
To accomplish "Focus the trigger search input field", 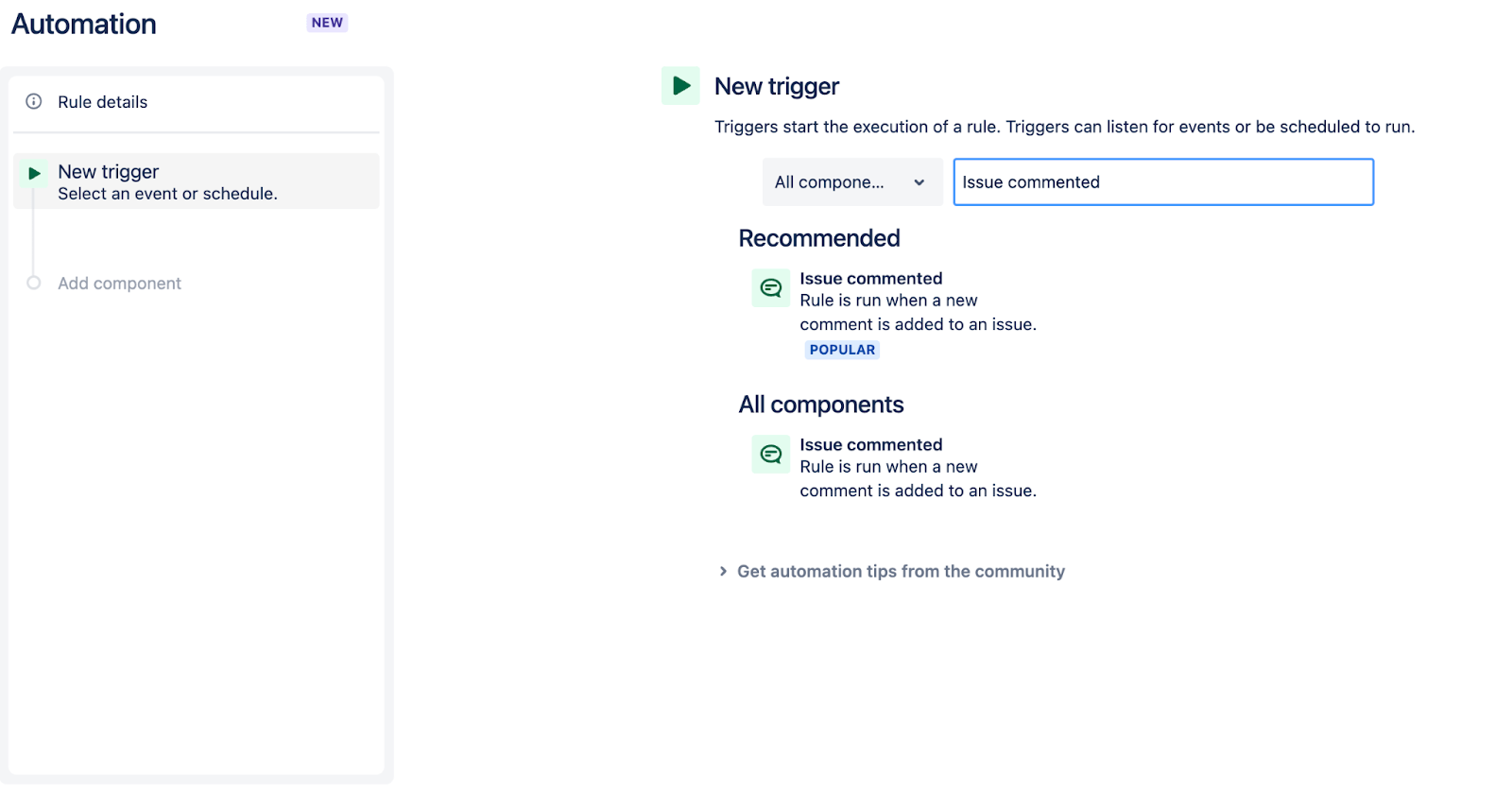I will coord(1162,182).
